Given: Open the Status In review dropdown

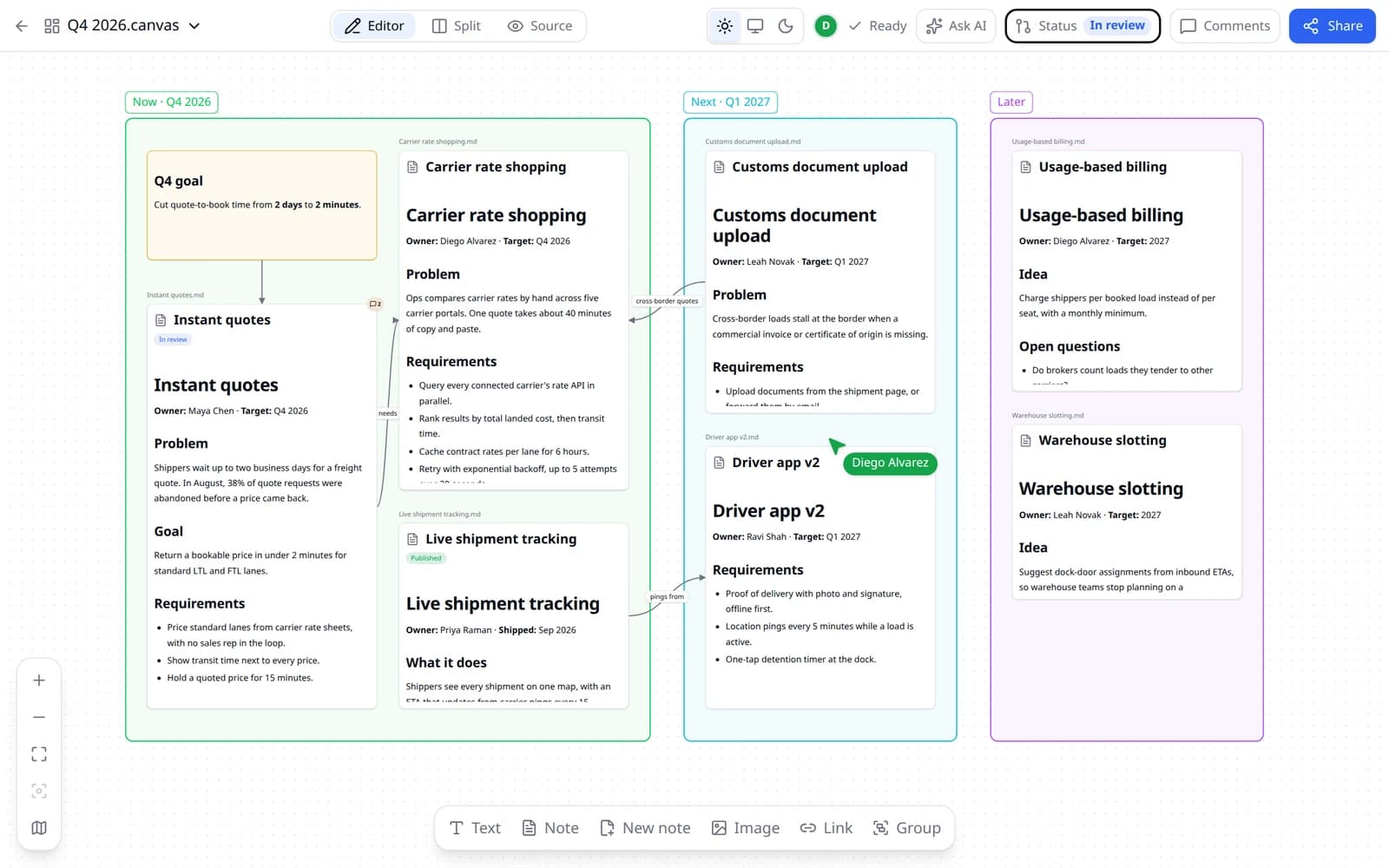Looking at the screenshot, I should 1083,26.
